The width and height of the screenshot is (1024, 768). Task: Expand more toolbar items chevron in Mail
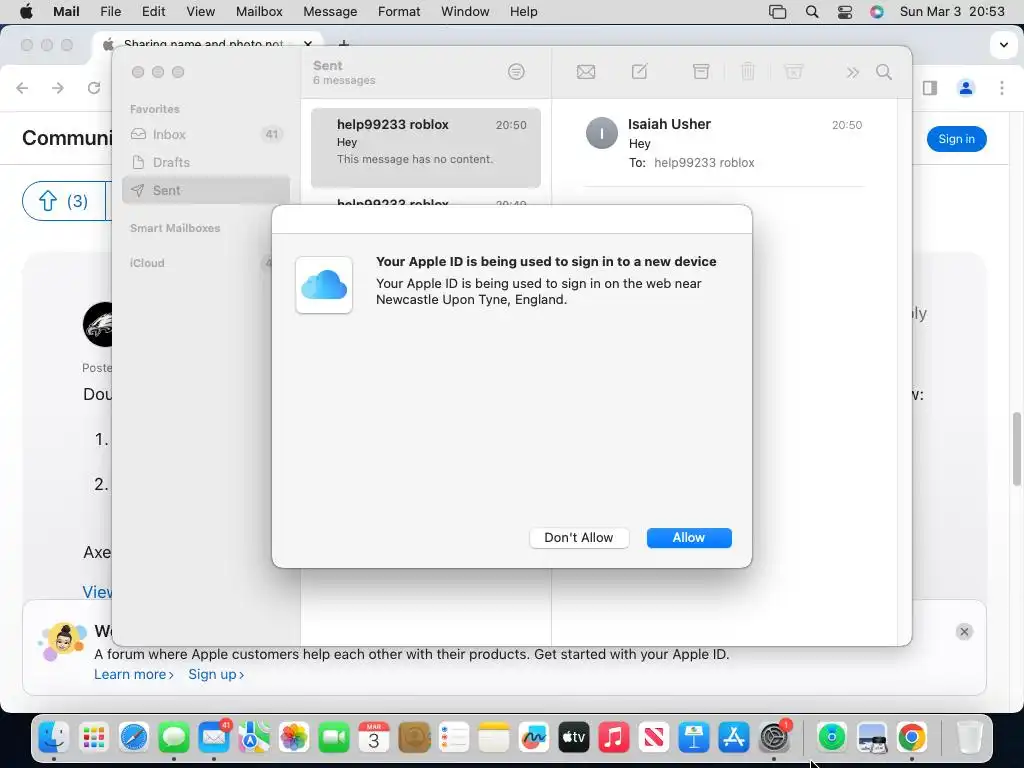(x=852, y=72)
